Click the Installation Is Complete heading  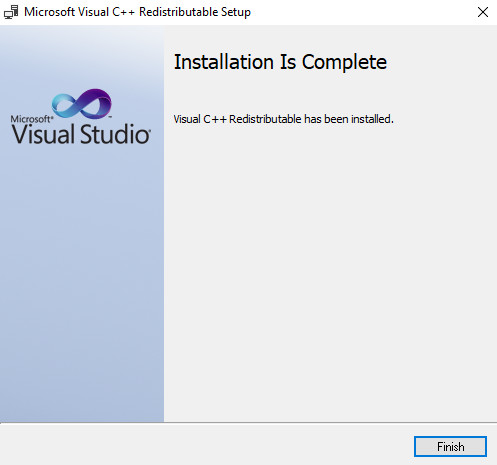click(x=280, y=62)
